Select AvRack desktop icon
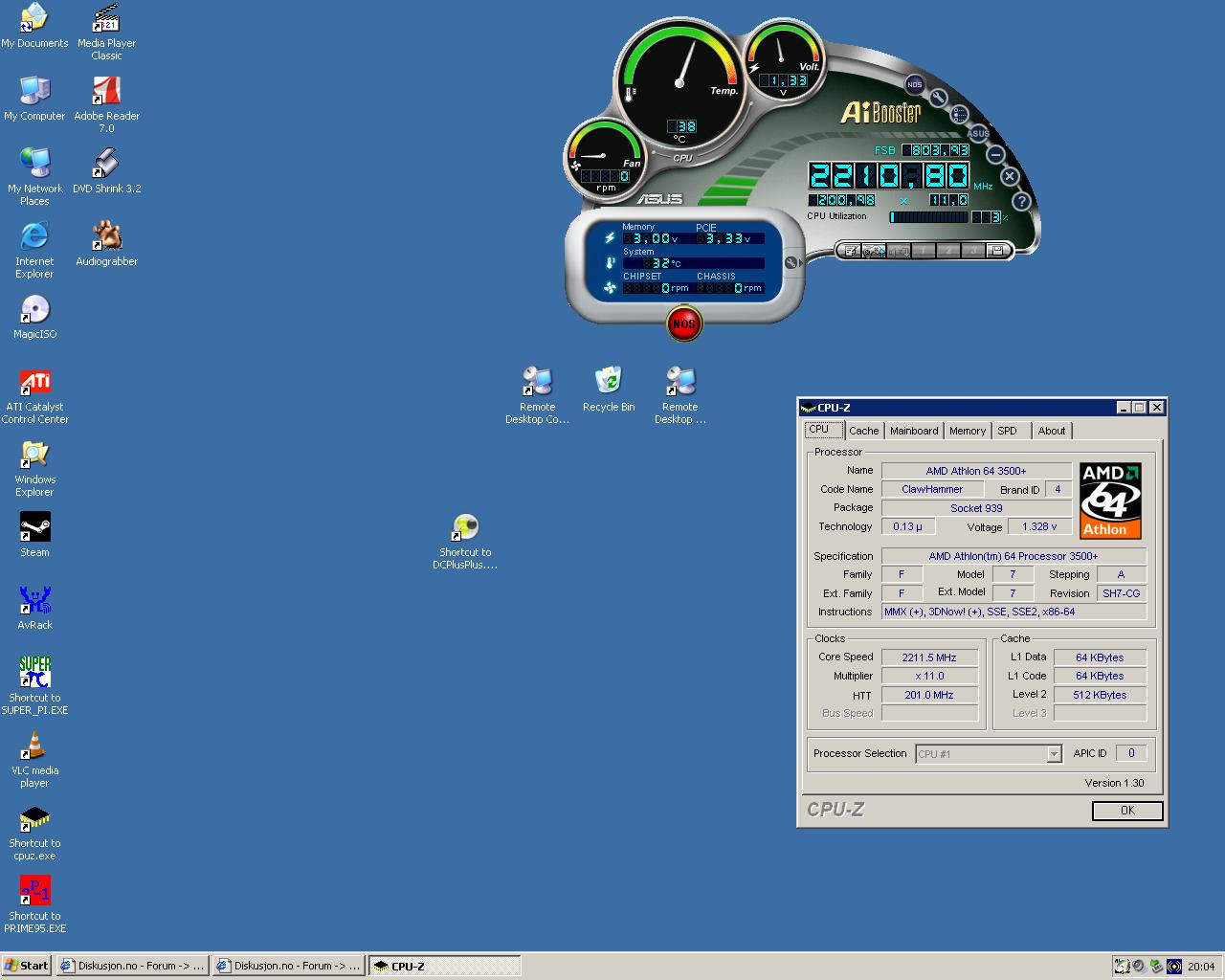1225x980 pixels. click(x=34, y=608)
